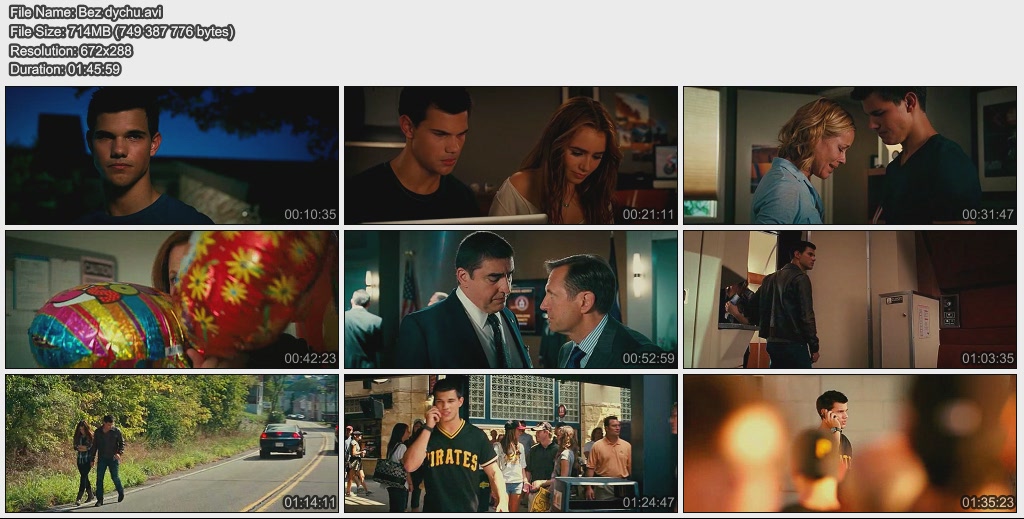Image resolution: width=1024 pixels, height=519 pixels.
Task: Select the blurred-lights phone call thumbnail
Action: coord(850,443)
